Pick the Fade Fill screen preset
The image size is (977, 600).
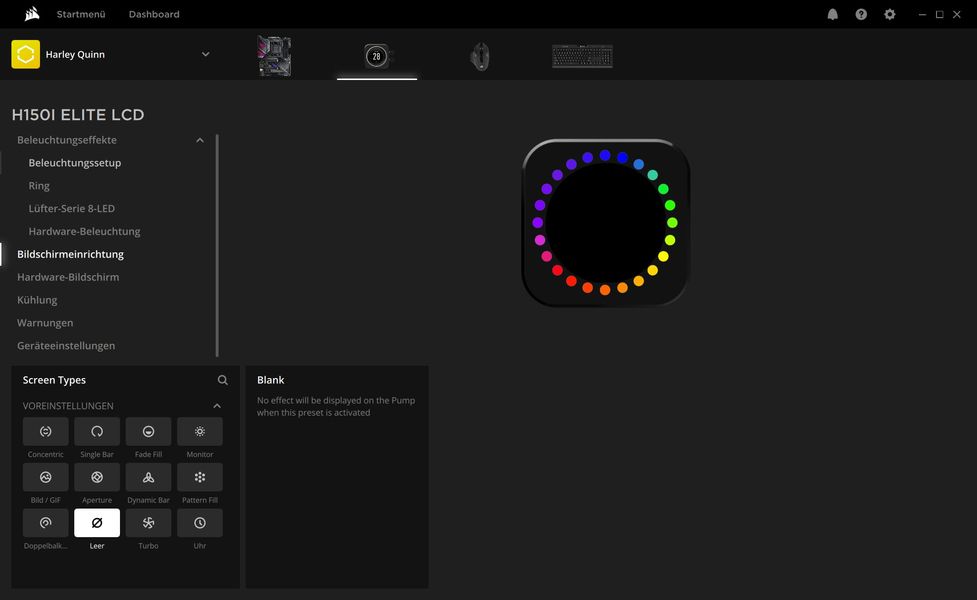click(148, 431)
